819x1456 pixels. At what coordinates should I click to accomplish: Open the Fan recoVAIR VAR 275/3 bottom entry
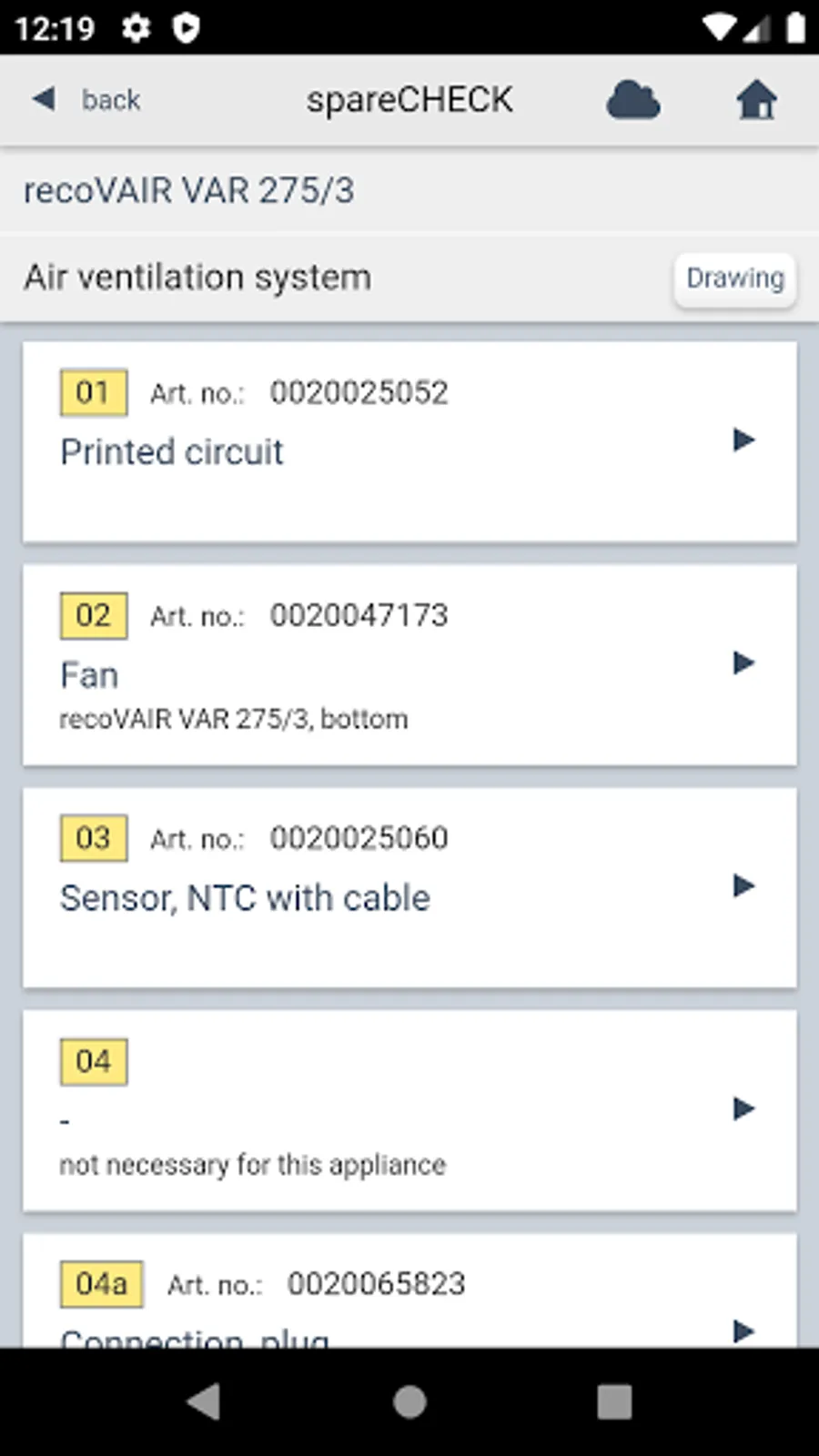409,665
